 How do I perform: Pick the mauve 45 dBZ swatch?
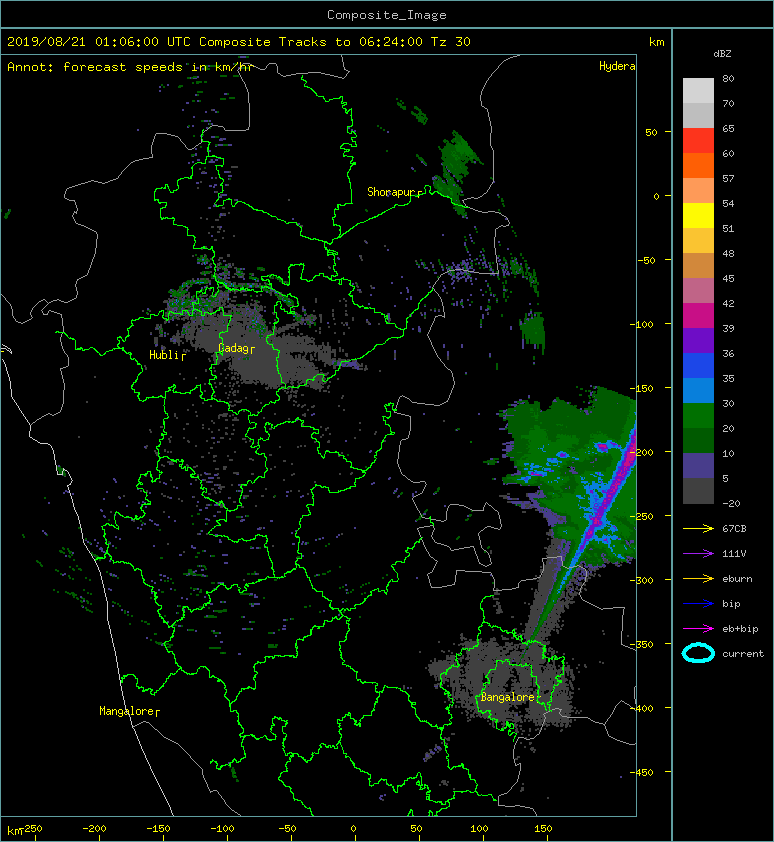[698, 290]
